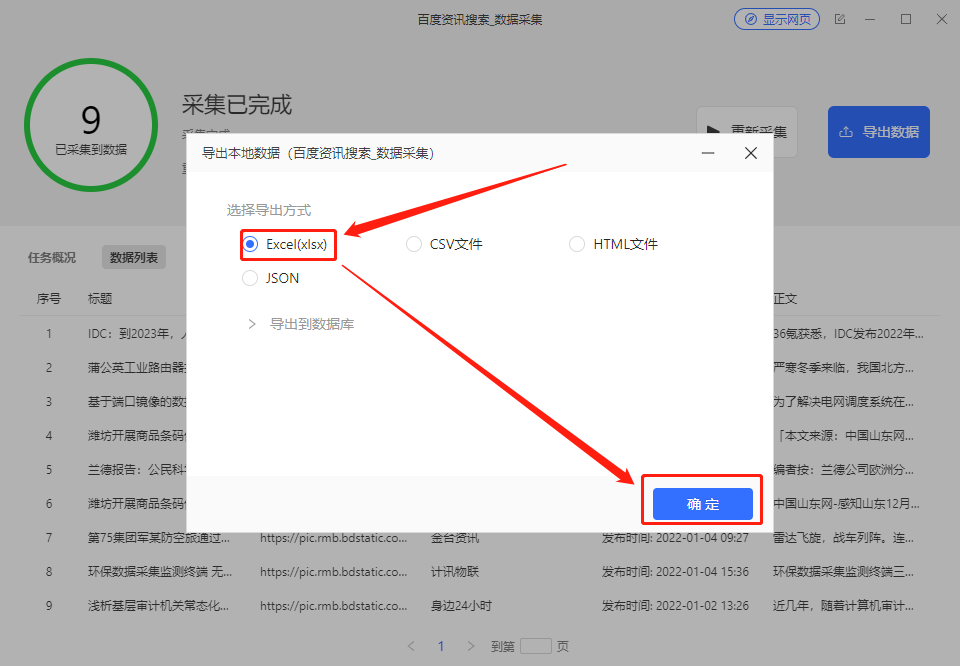The image size is (960, 666).
Task: Click the 导出数据 button in the main window
Action: point(879,132)
